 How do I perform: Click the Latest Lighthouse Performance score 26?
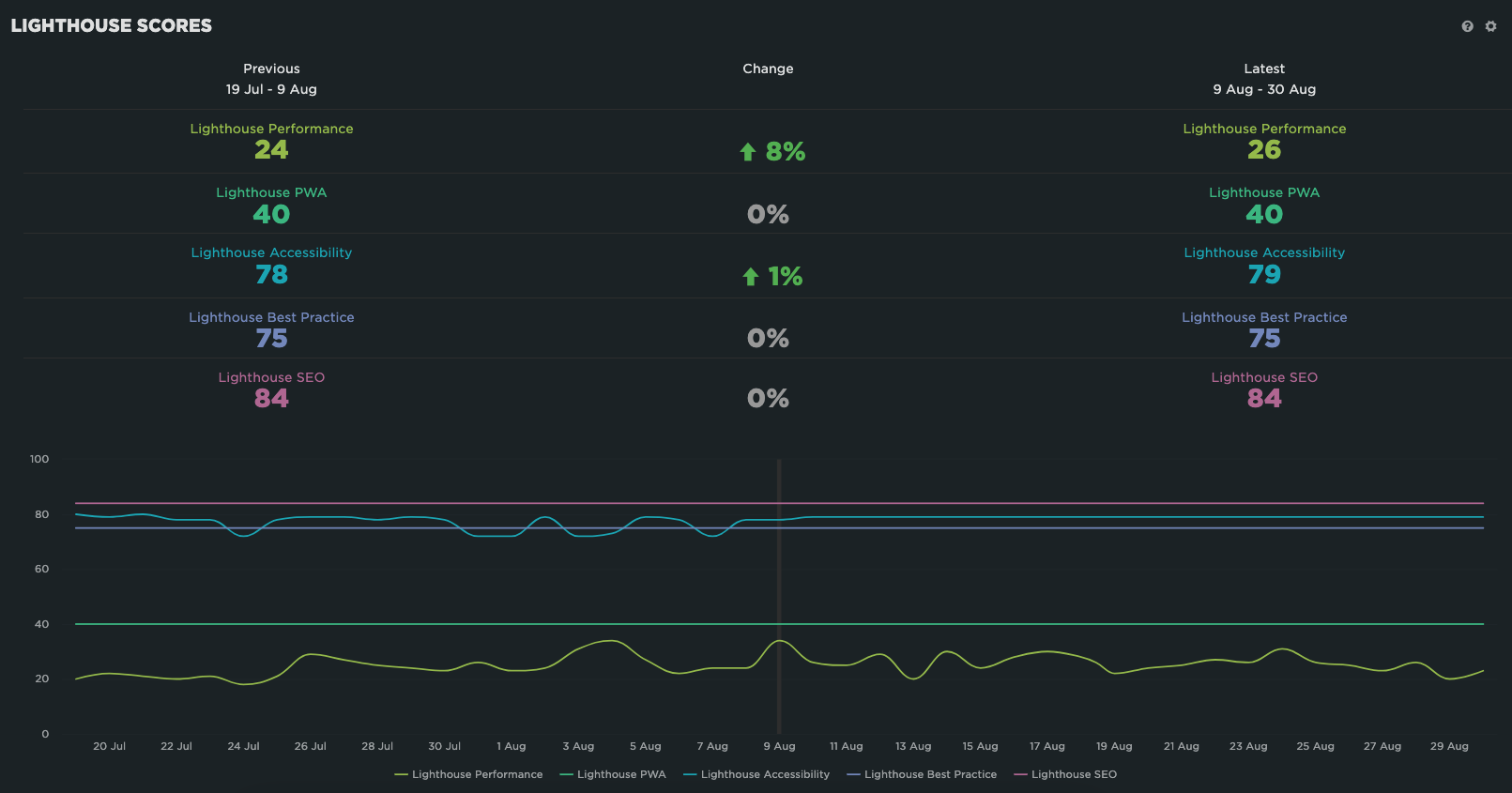(1264, 150)
